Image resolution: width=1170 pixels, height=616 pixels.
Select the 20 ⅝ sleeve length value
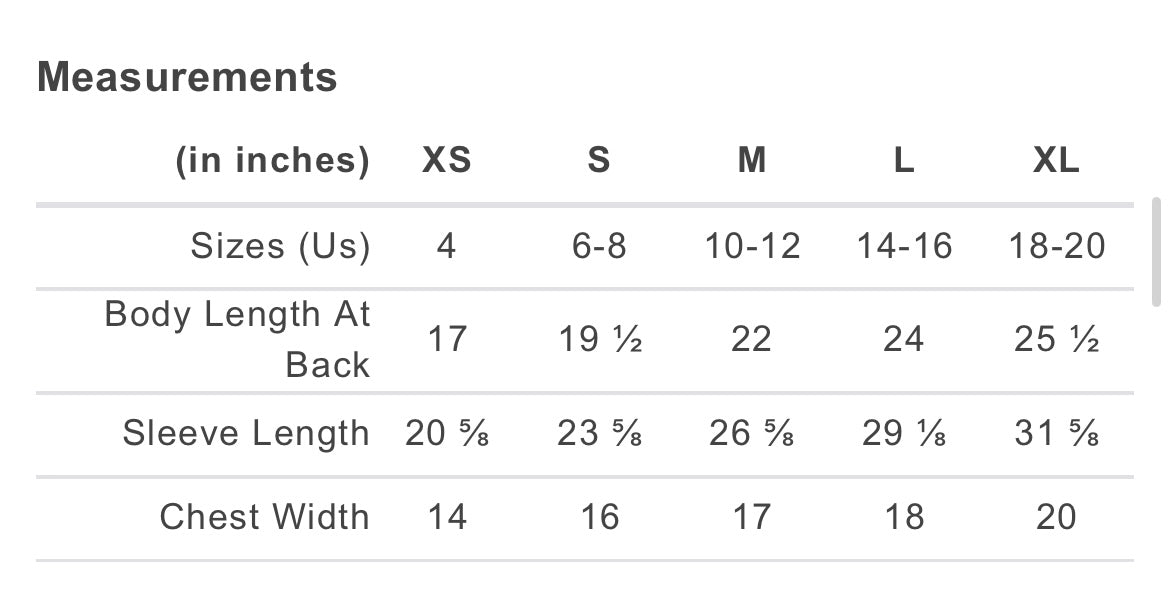[x=447, y=434]
